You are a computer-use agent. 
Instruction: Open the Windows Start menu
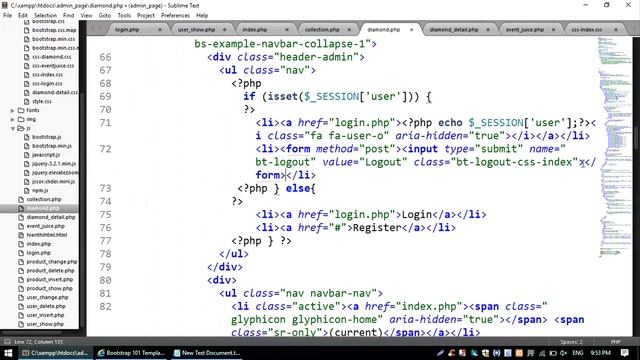(8, 353)
